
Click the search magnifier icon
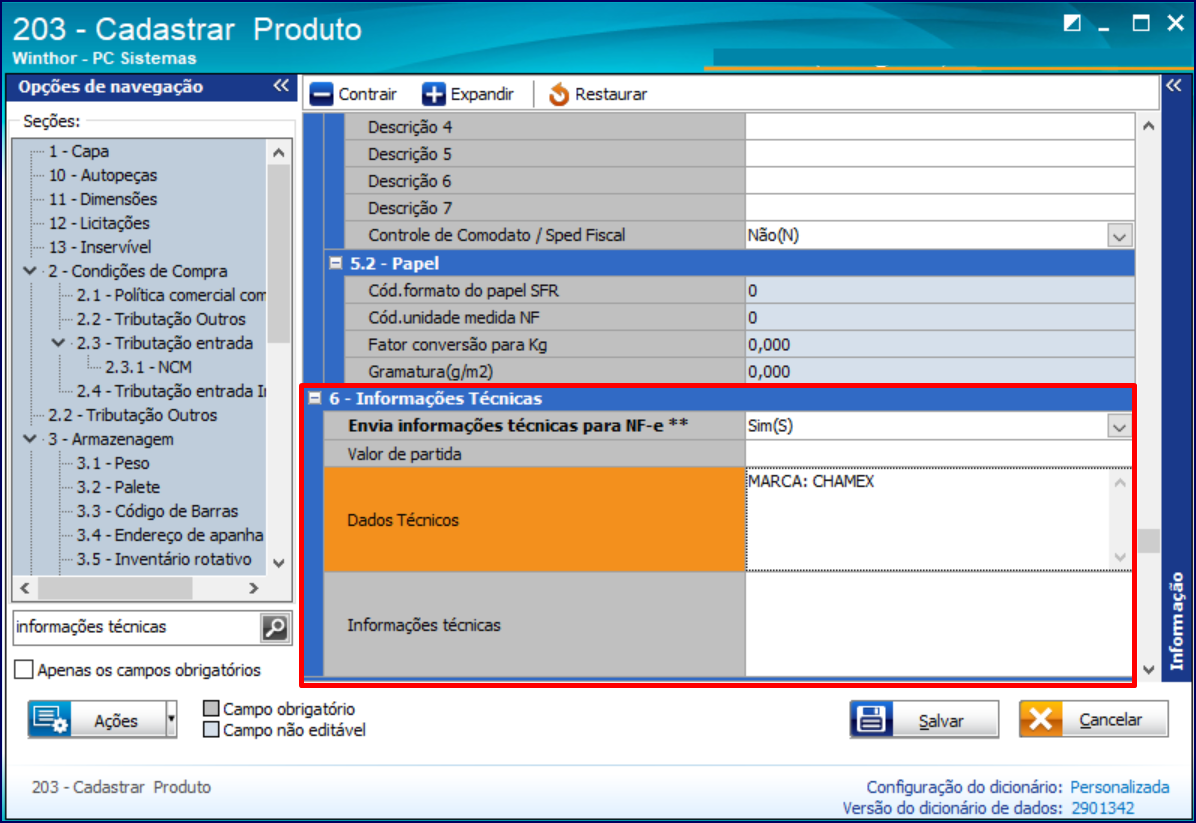tap(275, 627)
